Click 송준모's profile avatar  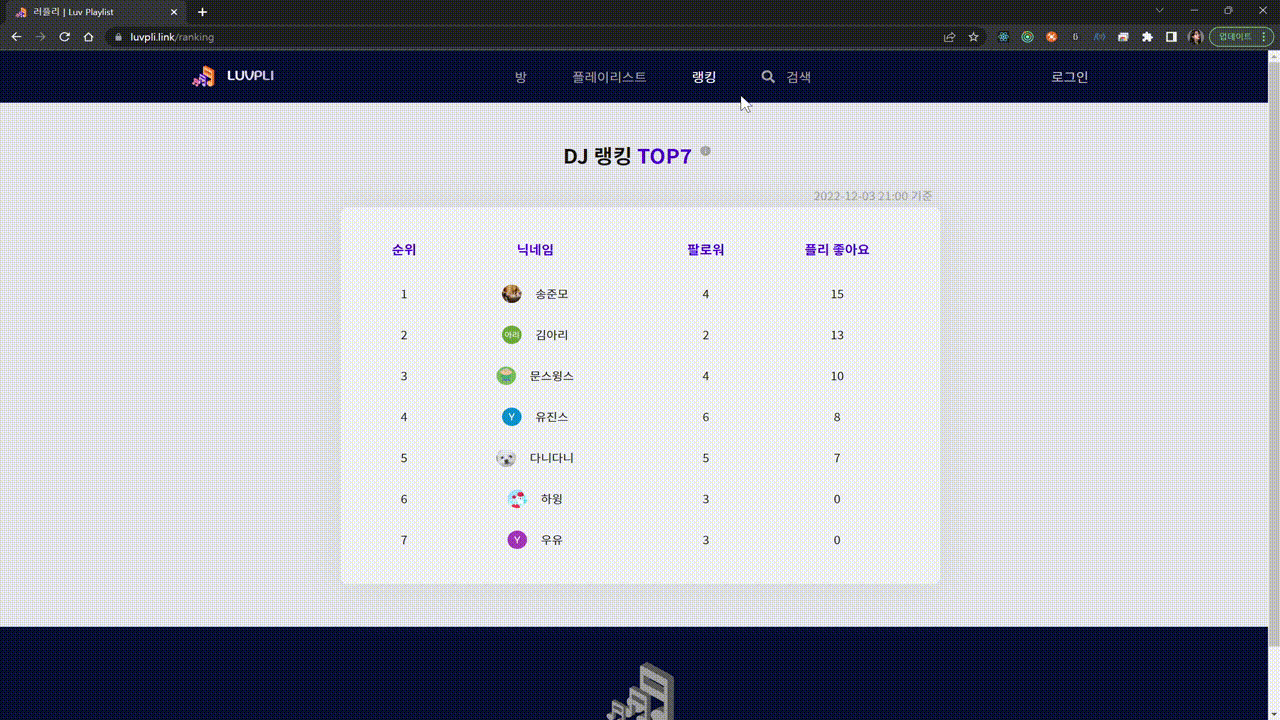pos(511,294)
